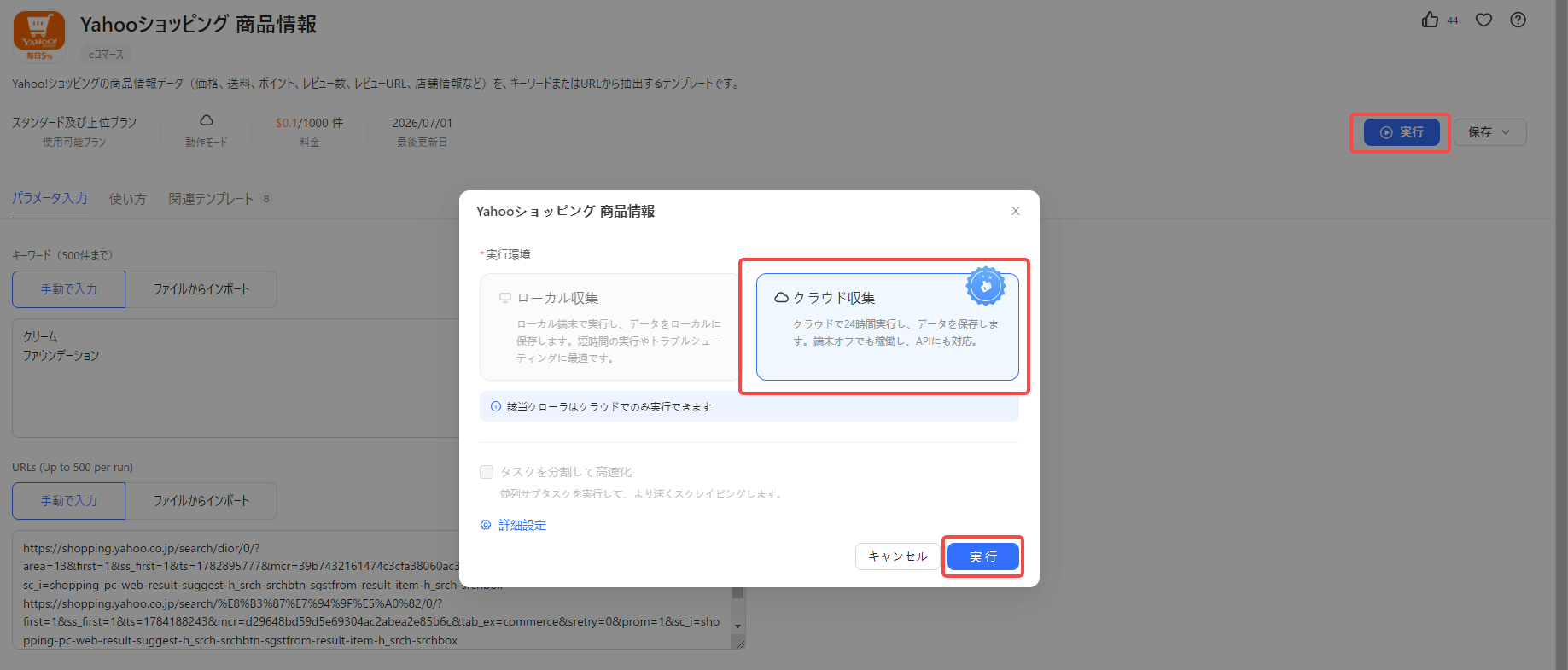Click the eコマース category tag

(x=106, y=55)
